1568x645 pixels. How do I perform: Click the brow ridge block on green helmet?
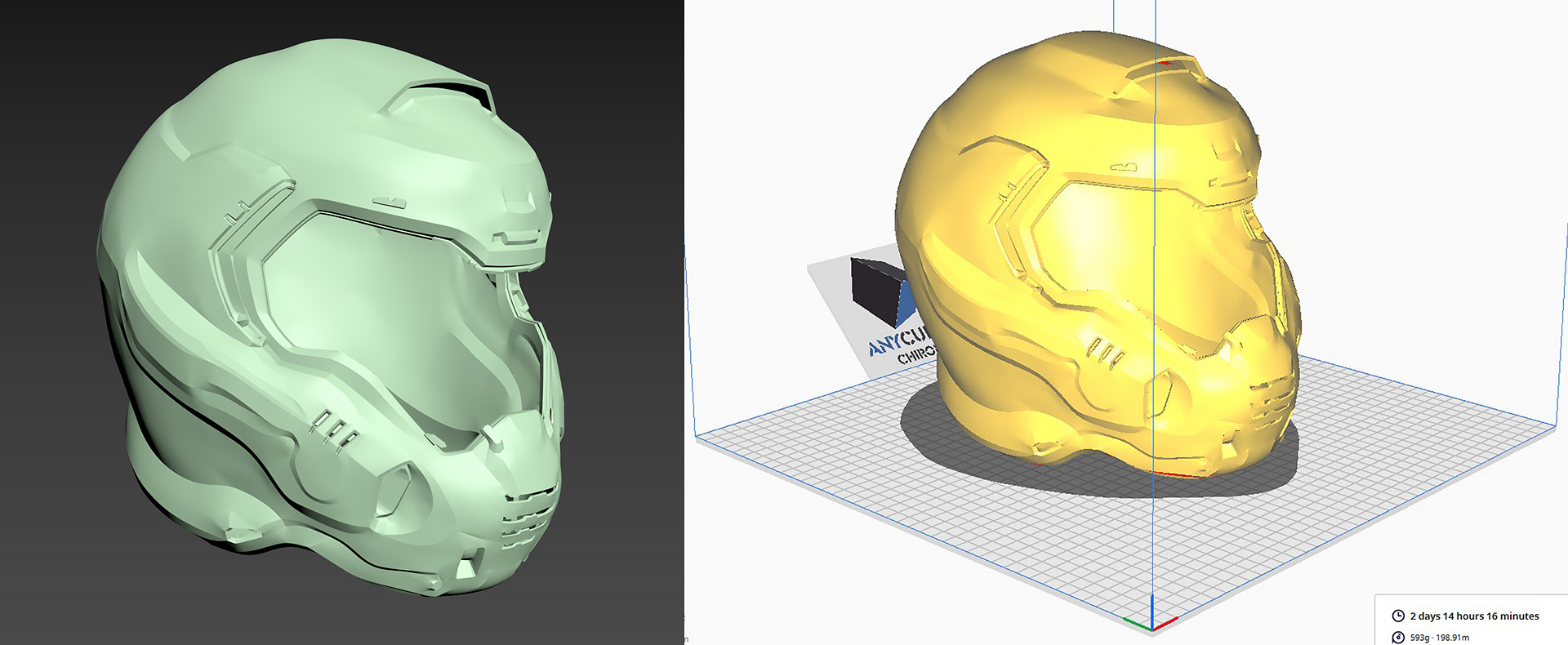point(516,211)
